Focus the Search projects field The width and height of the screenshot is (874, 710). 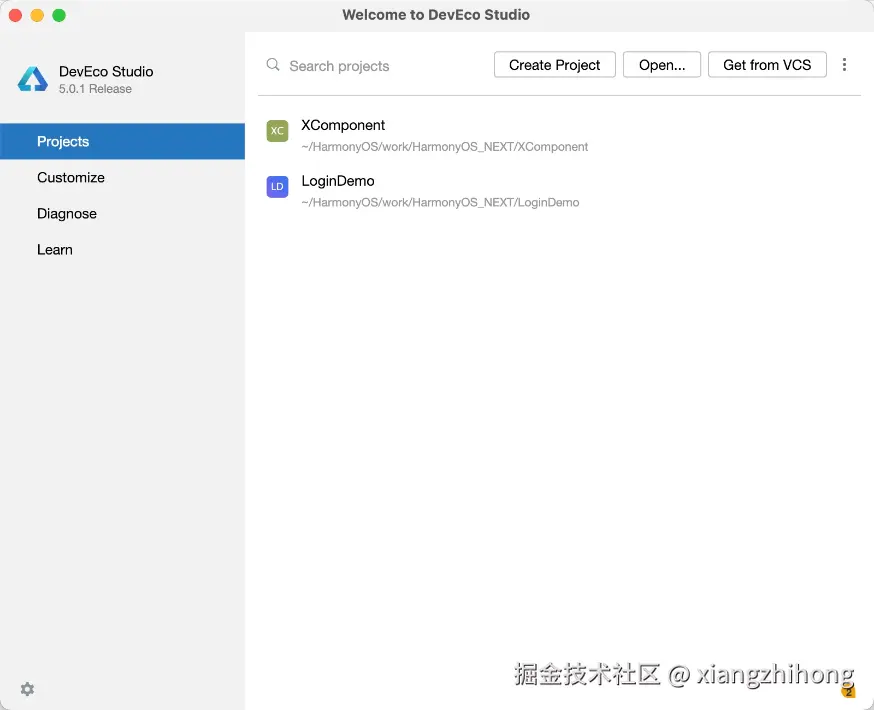point(373,66)
